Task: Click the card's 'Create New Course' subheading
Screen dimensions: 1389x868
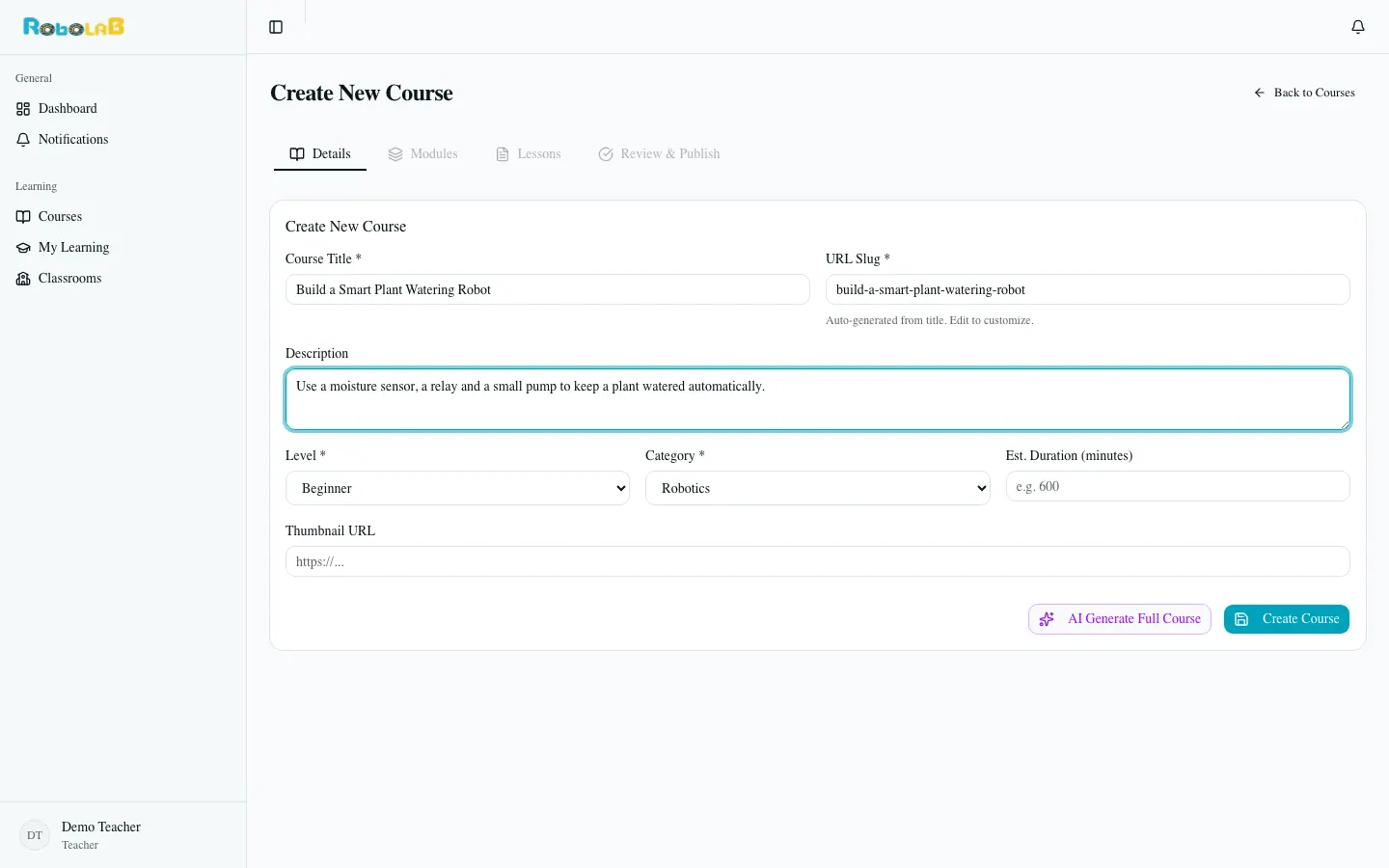Action: point(345,227)
